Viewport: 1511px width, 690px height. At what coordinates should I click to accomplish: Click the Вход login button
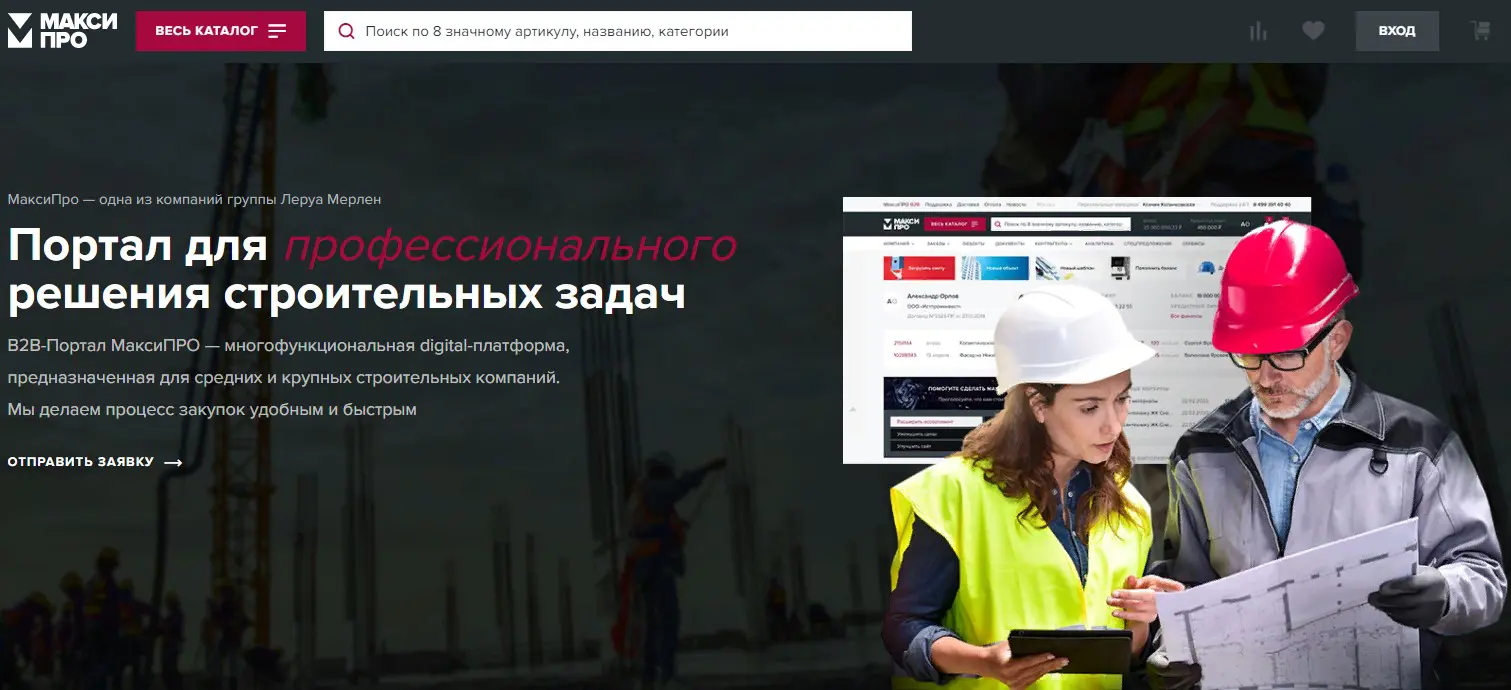coord(1397,31)
